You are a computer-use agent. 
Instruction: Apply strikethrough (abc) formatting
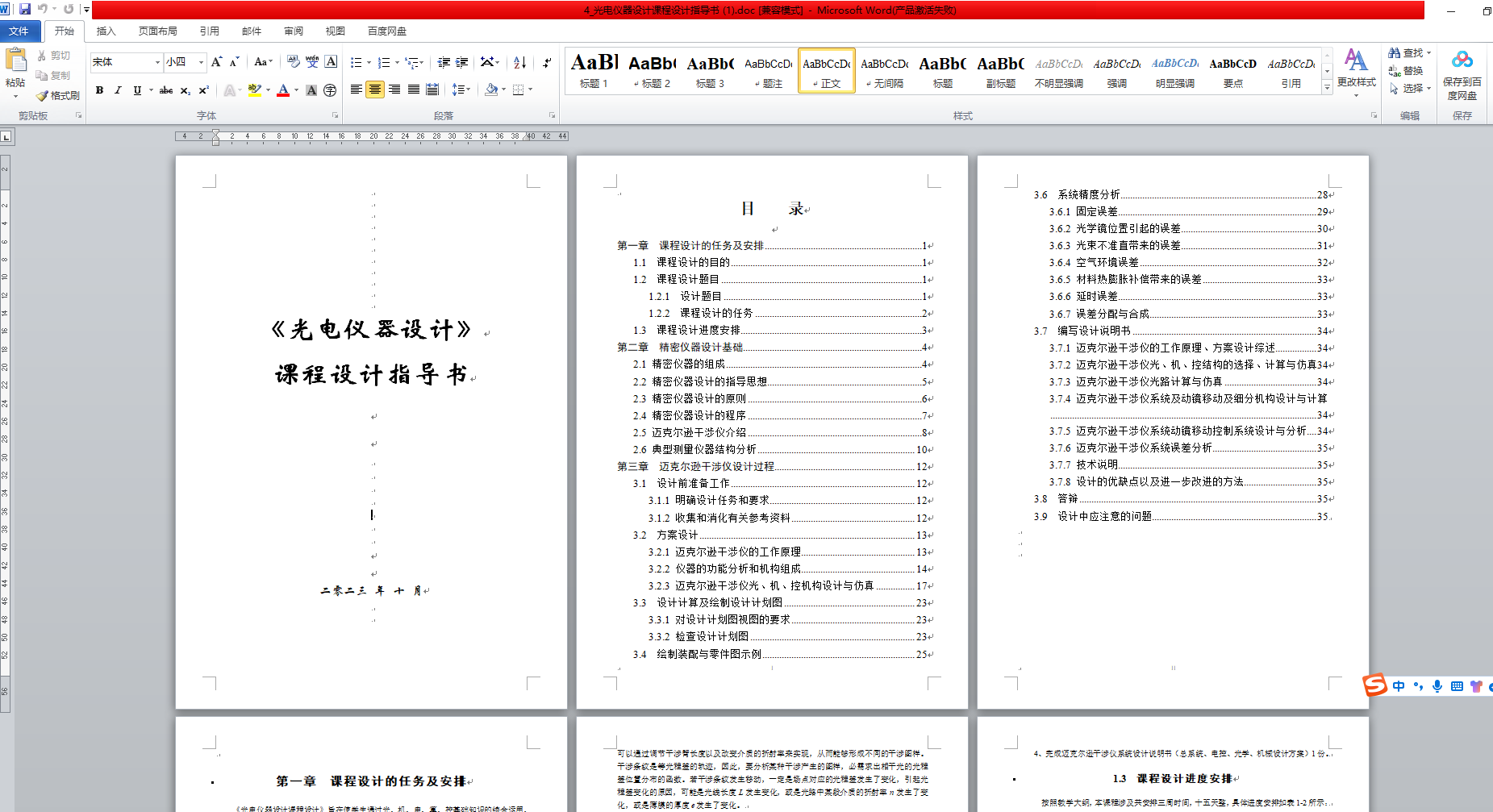166,90
